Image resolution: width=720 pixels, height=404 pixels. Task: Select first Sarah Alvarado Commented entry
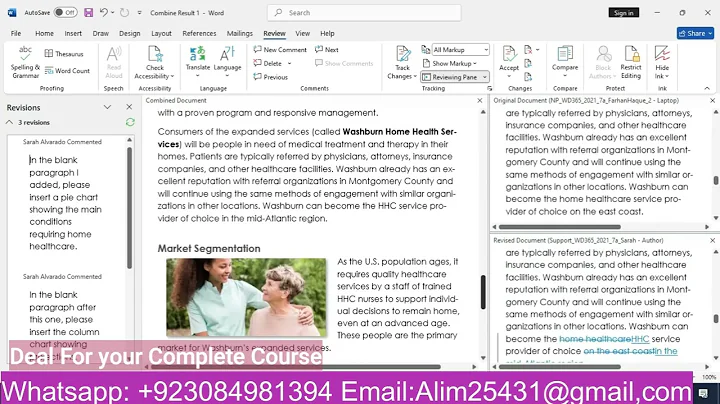[x=62, y=142]
